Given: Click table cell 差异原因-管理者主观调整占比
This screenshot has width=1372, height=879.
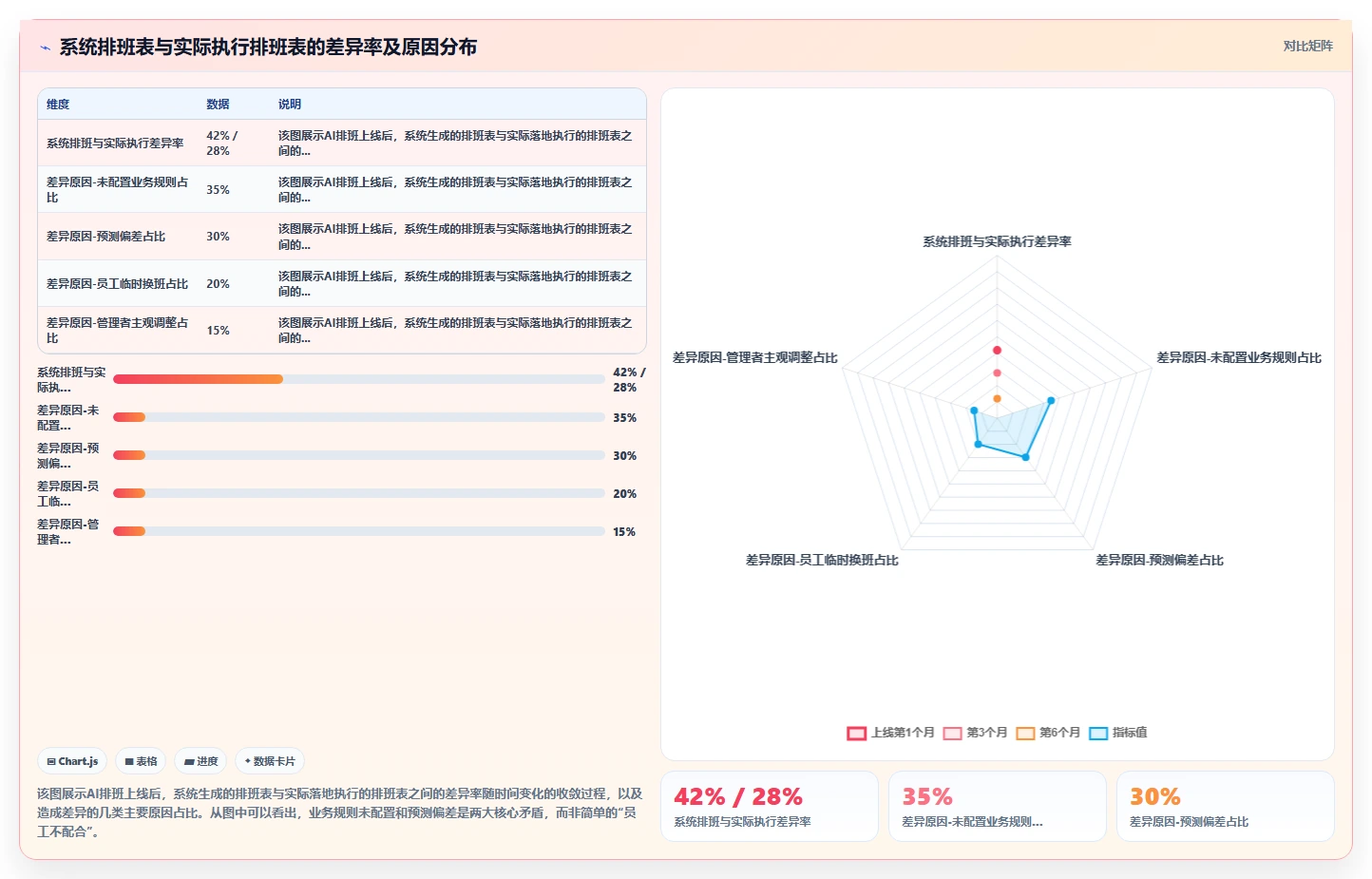Looking at the screenshot, I should point(118,331).
